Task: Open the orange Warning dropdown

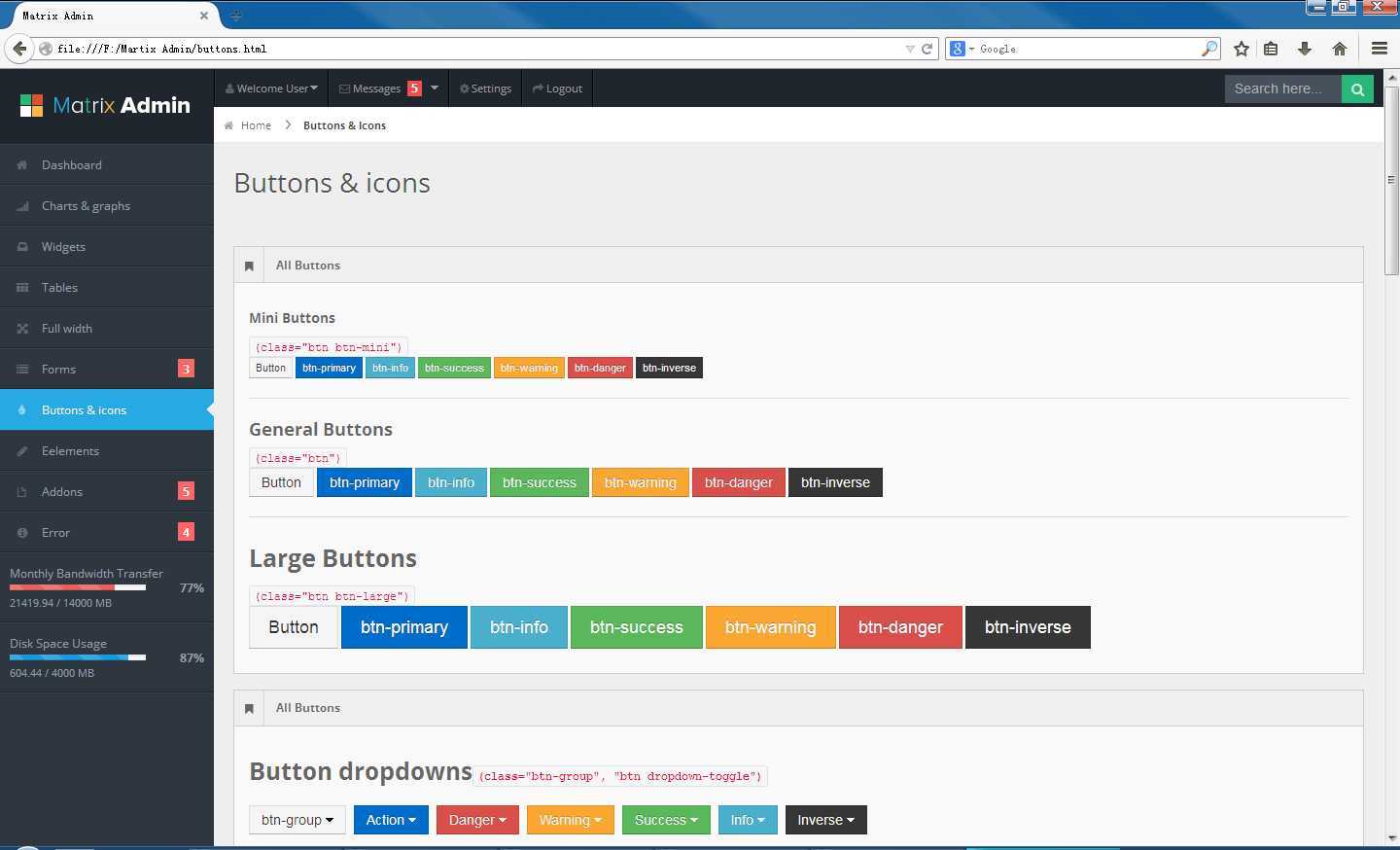Action: coord(571,820)
